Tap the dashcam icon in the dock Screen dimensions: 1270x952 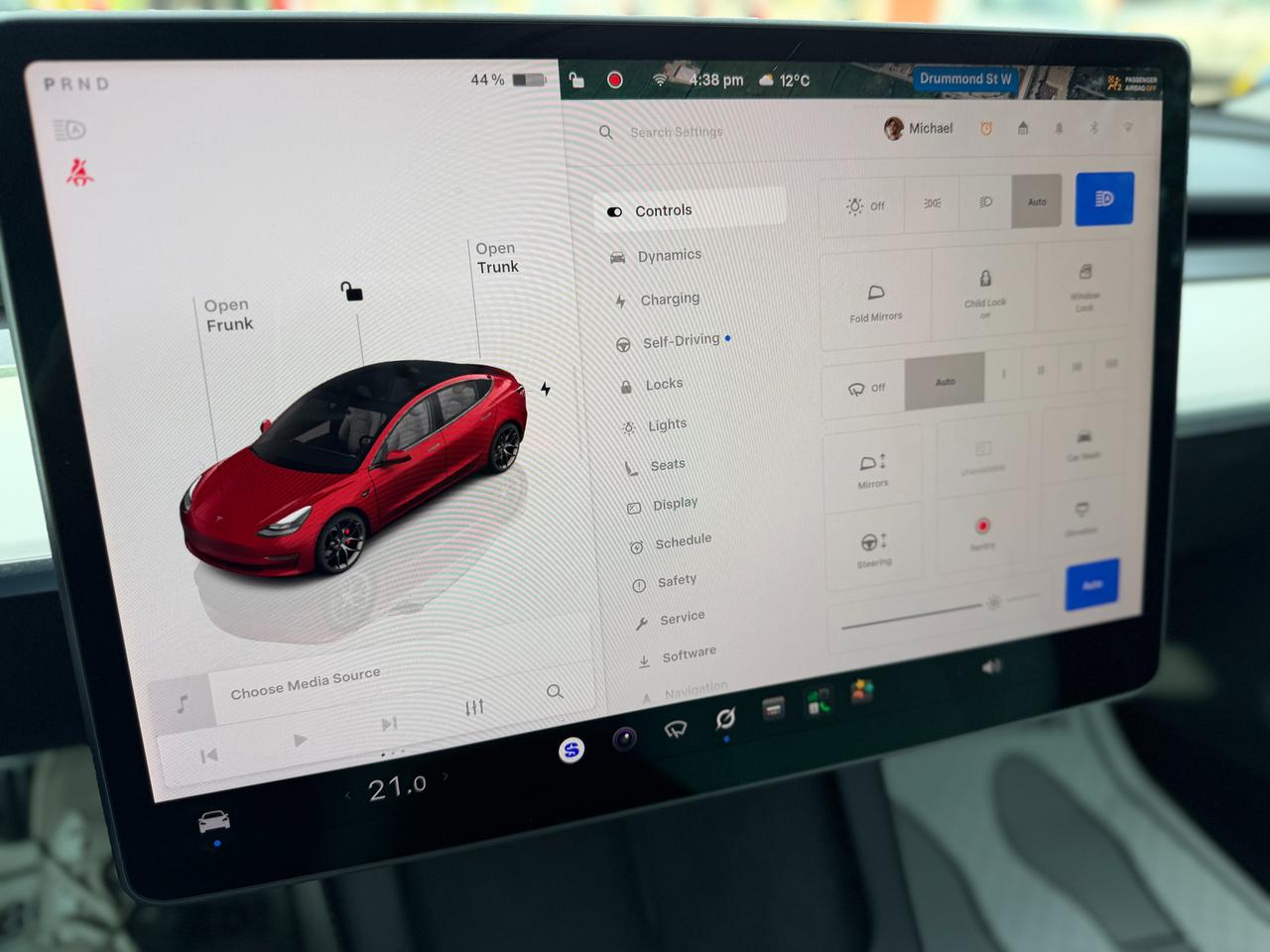click(773, 708)
